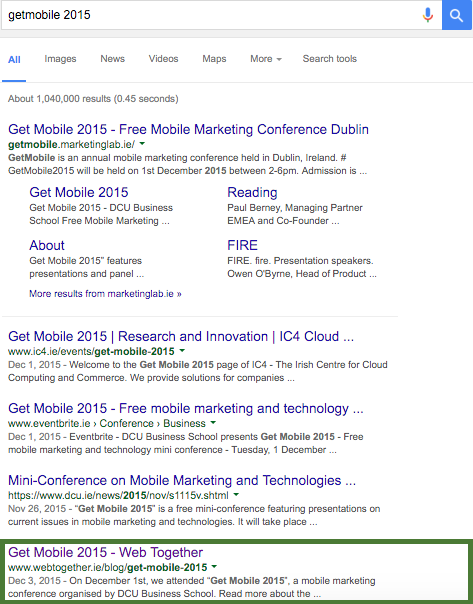
Task: Open Search tools options
Action: pos(330,59)
